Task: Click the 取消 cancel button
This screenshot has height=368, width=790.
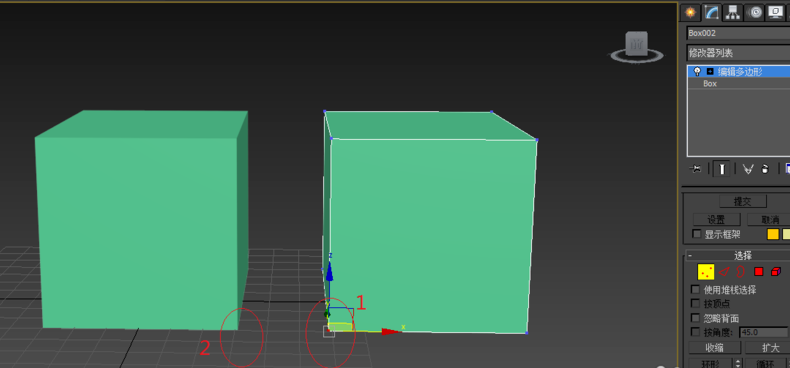Action: tap(769, 220)
